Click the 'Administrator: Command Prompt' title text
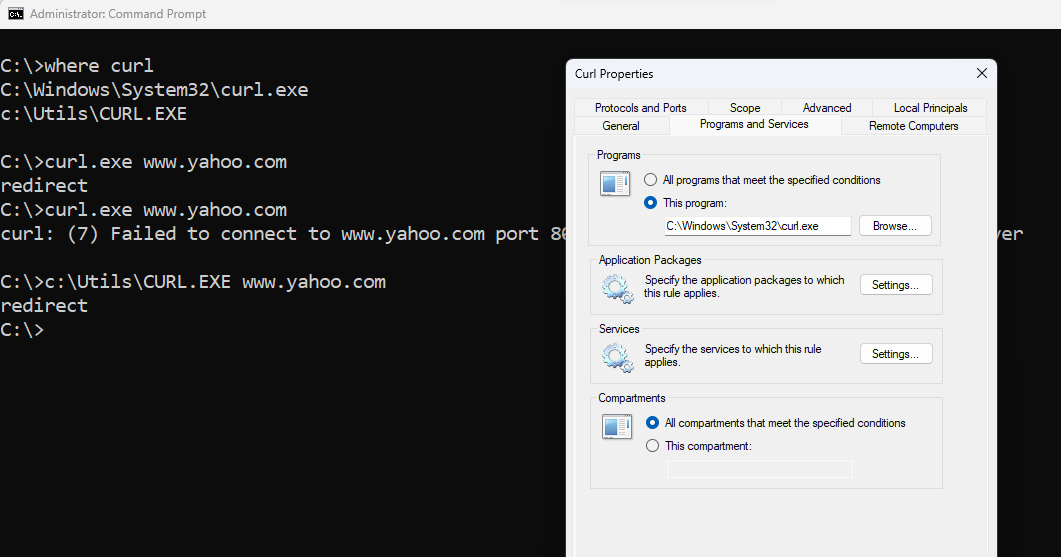This screenshot has width=1061, height=557. point(118,14)
